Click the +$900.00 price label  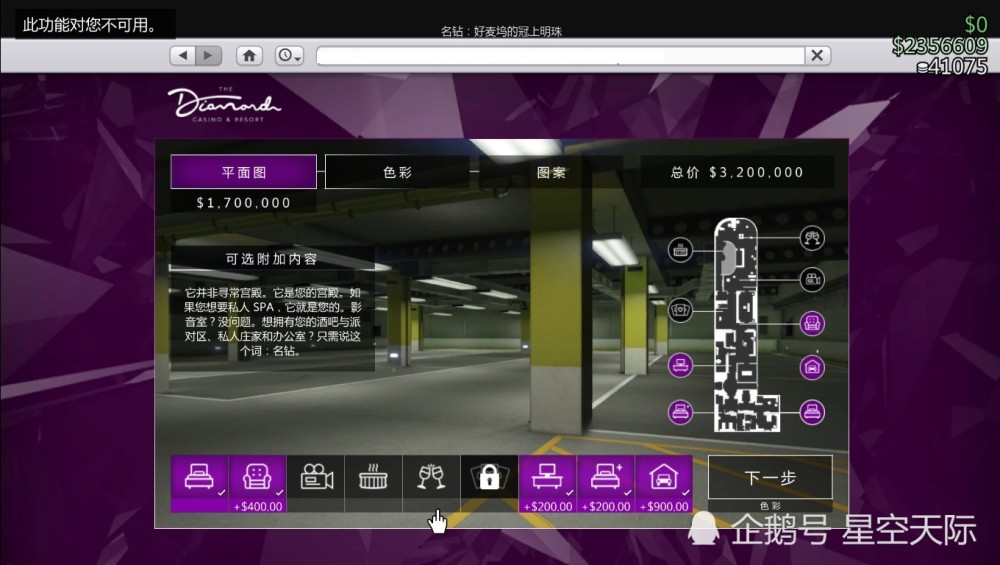tap(664, 506)
